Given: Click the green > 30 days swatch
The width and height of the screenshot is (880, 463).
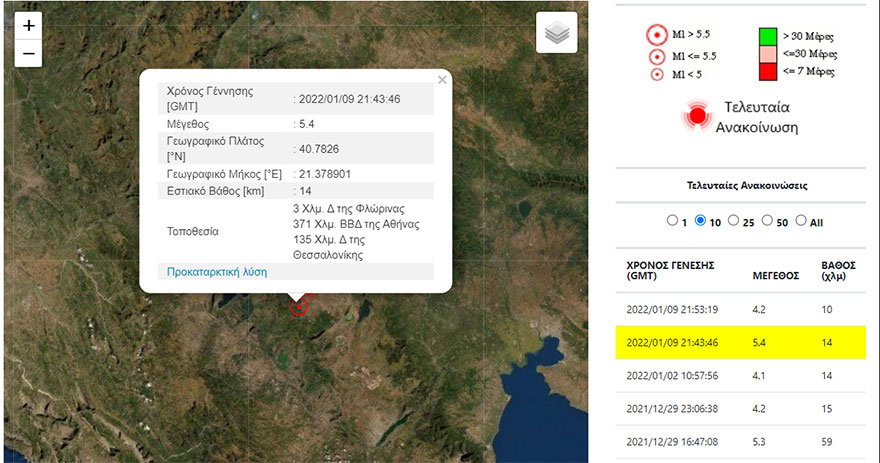Looking at the screenshot, I should point(770,36).
